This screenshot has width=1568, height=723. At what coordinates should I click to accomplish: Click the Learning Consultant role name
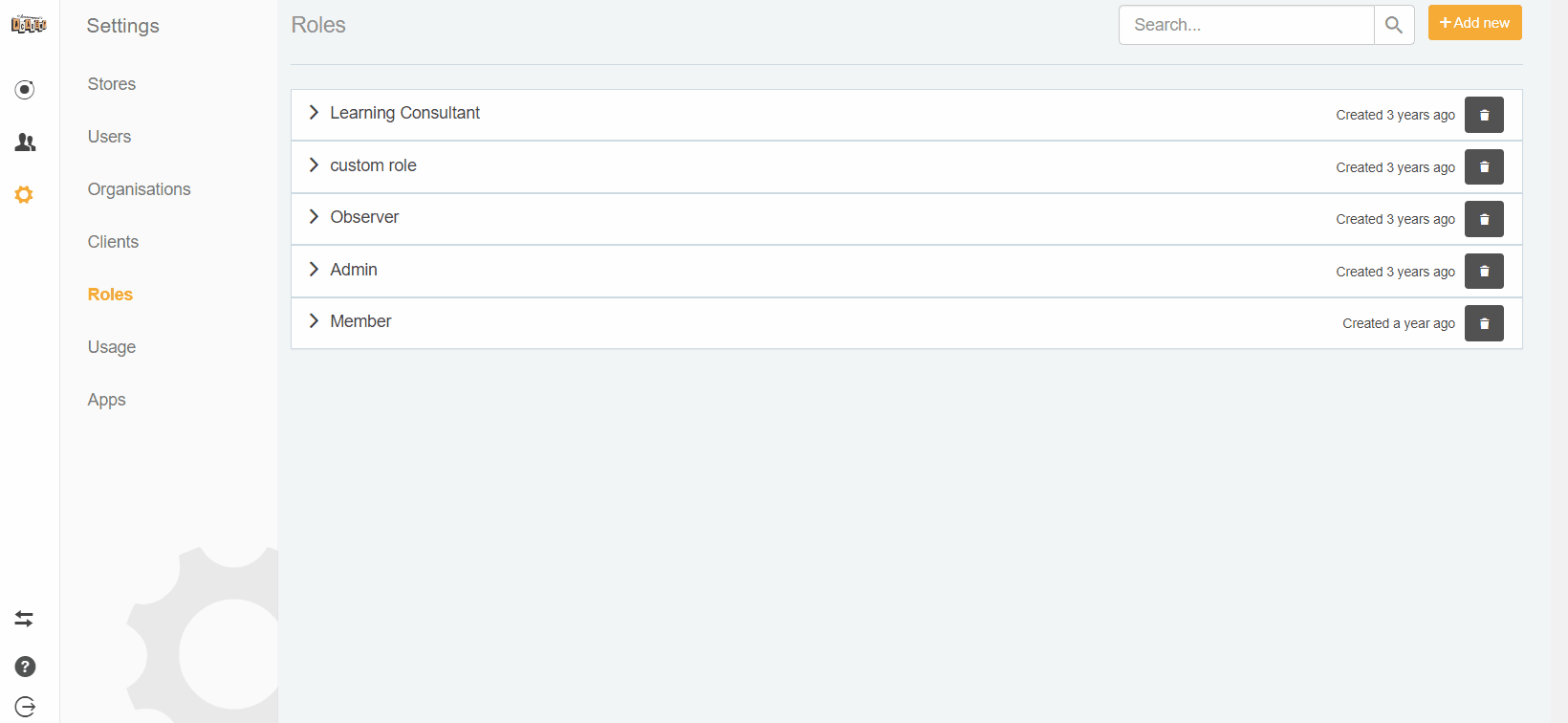point(405,113)
